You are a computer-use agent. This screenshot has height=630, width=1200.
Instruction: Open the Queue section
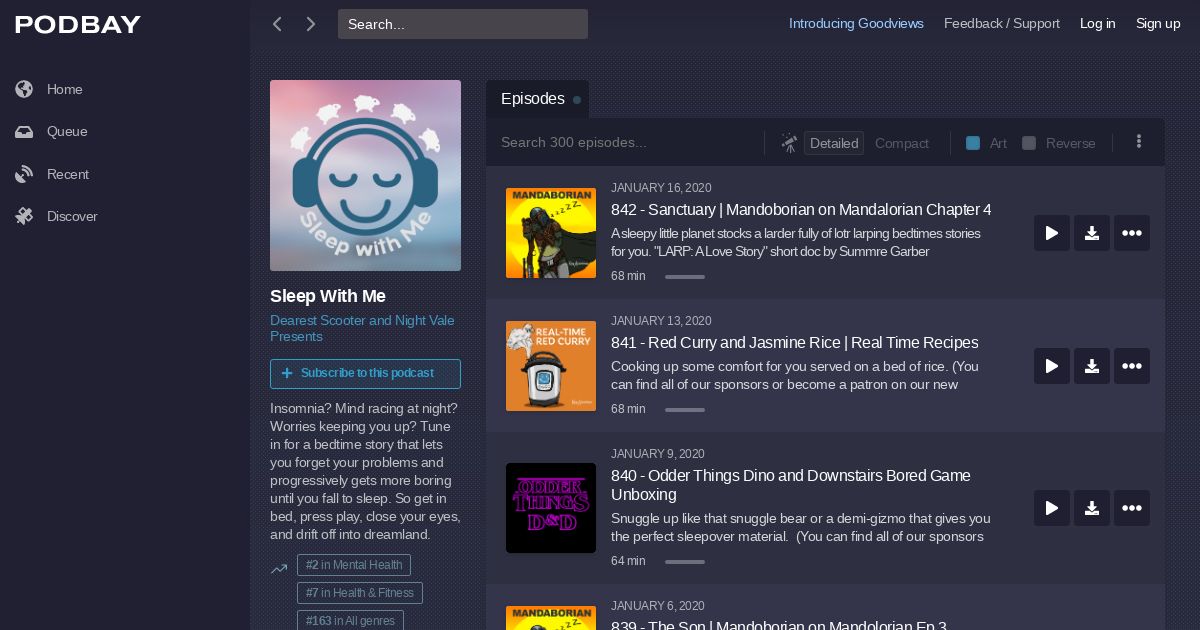coord(66,131)
